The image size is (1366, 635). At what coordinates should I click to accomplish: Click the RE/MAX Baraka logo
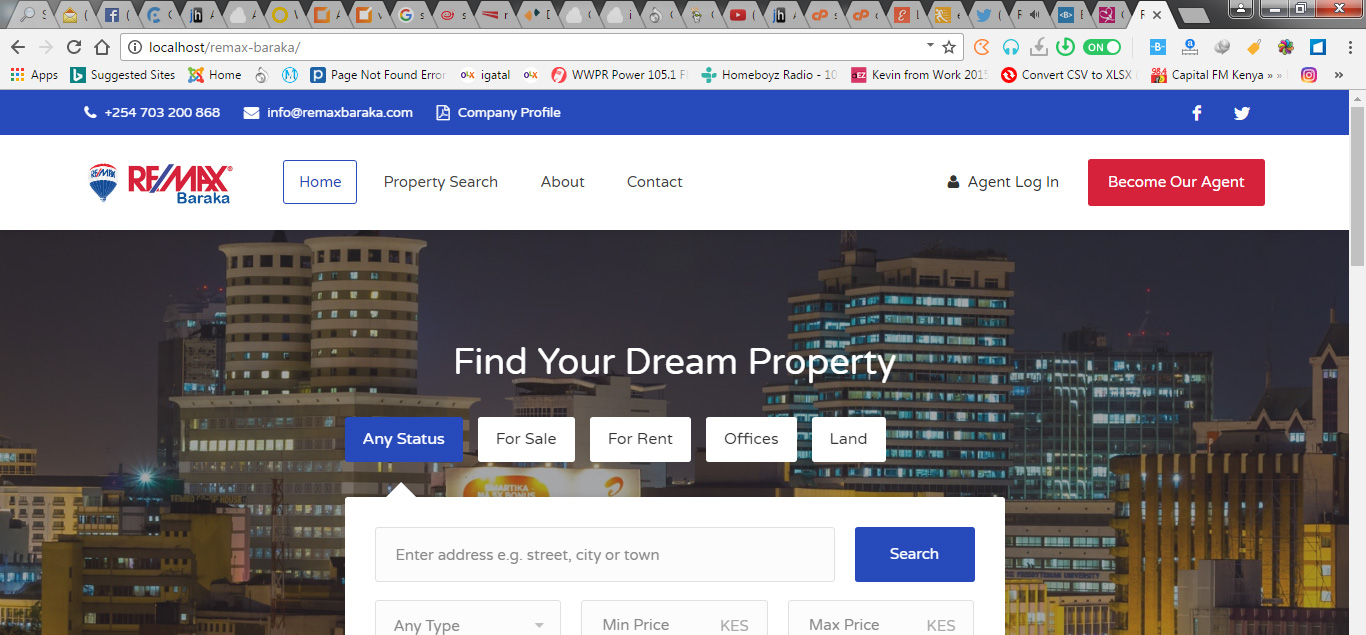click(161, 183)
